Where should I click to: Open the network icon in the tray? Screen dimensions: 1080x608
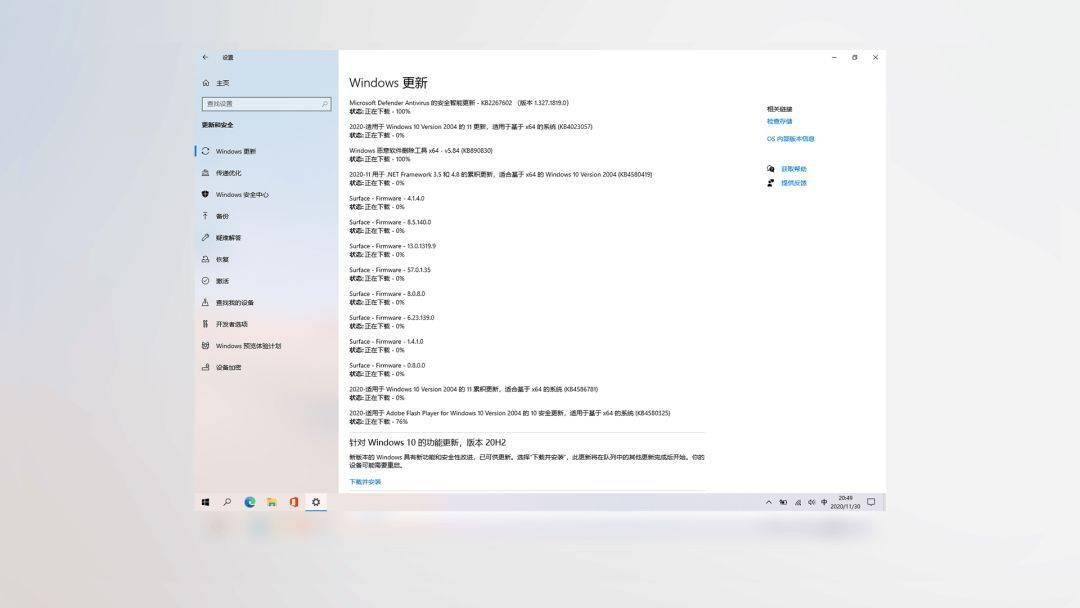click(x=798, y=503)
